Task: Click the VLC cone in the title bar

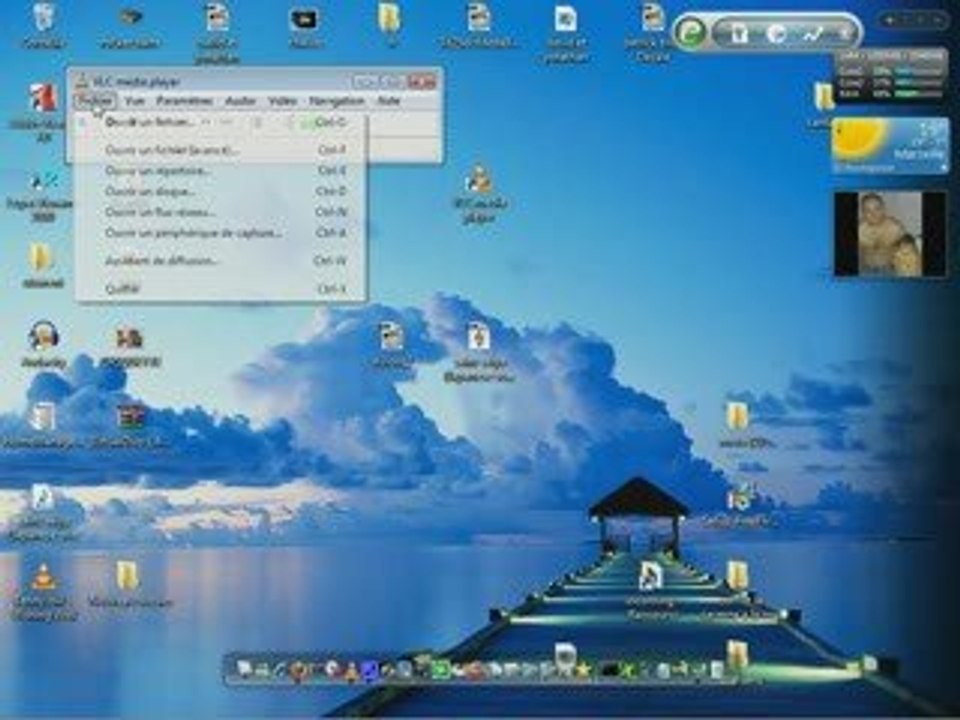Action: pyautogui.click(x=81, y=81)
